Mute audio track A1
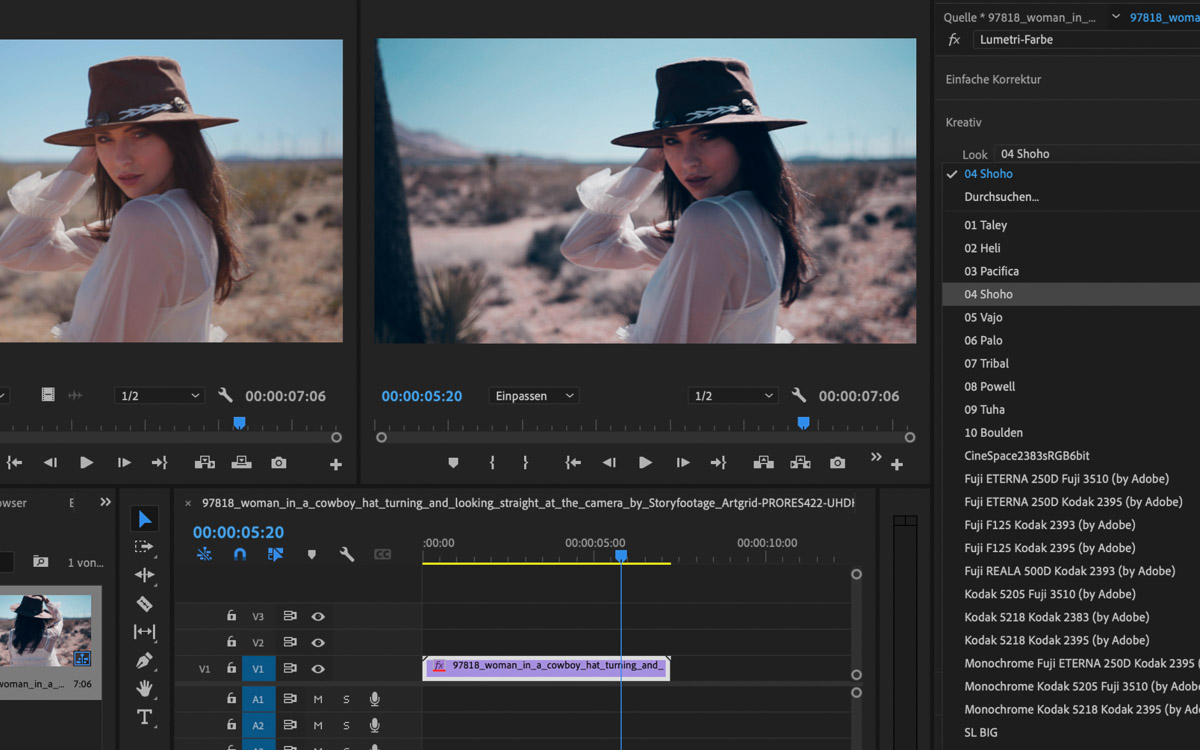Screen dimensions: 1200x750 (318, 699)
